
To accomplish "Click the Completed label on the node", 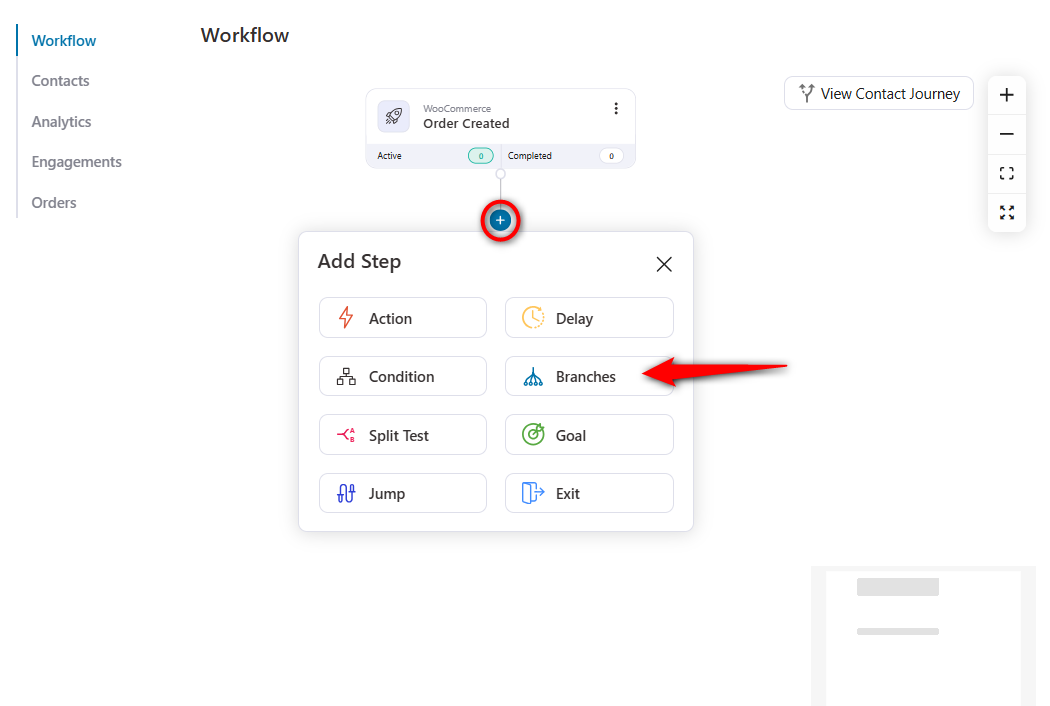I will click(530, 155).
